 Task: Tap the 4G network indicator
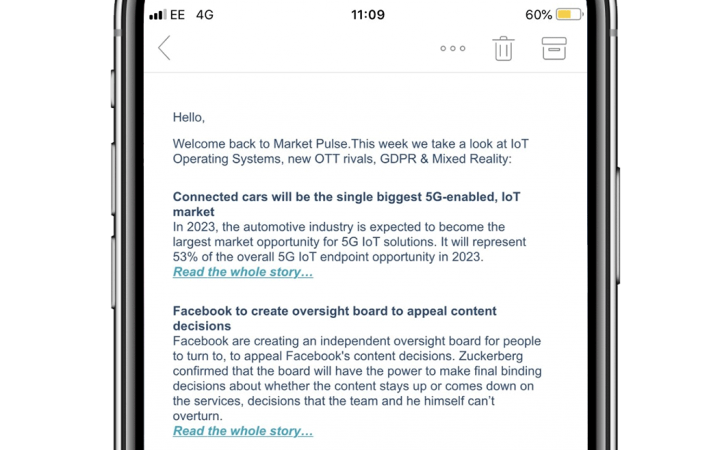tap(204, 15)
